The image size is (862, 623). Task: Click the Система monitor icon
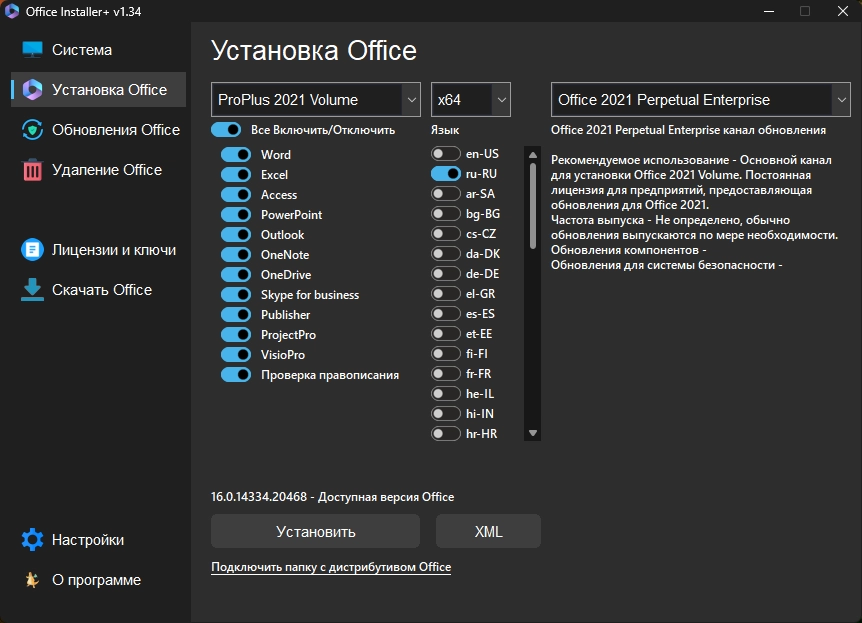click(33, 50)
